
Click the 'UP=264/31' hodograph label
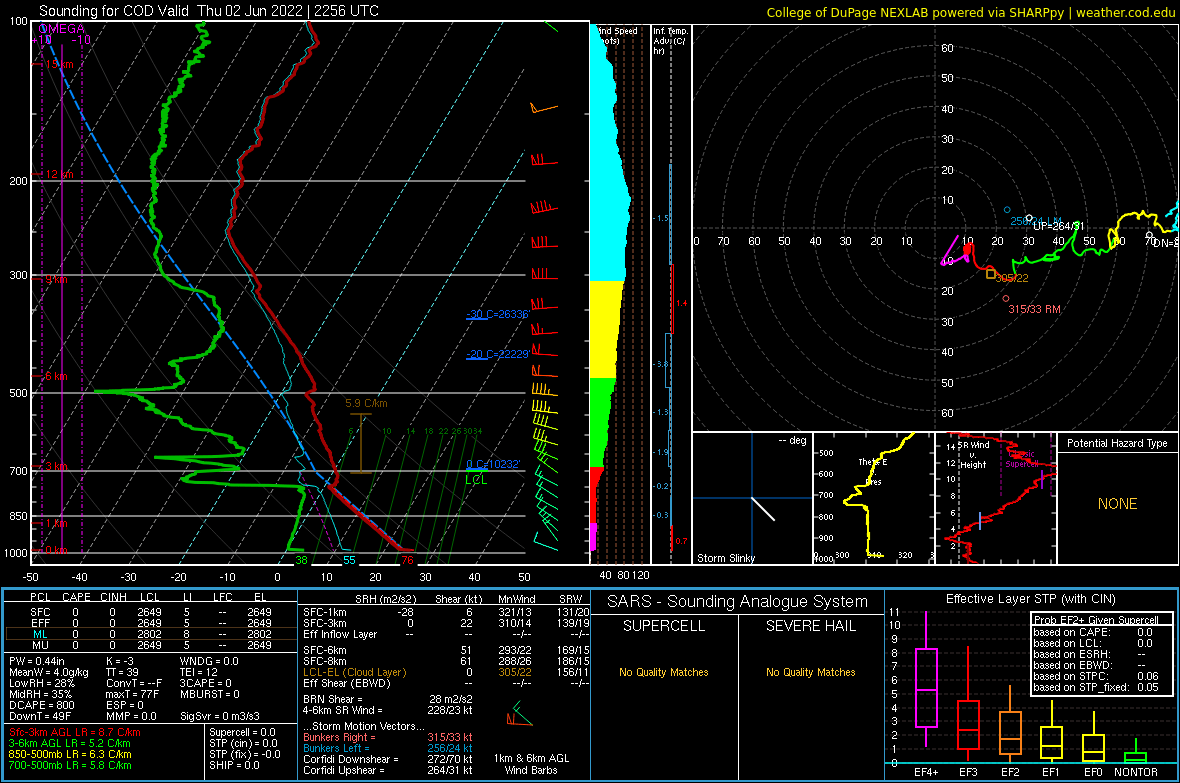coord(1059,226)
